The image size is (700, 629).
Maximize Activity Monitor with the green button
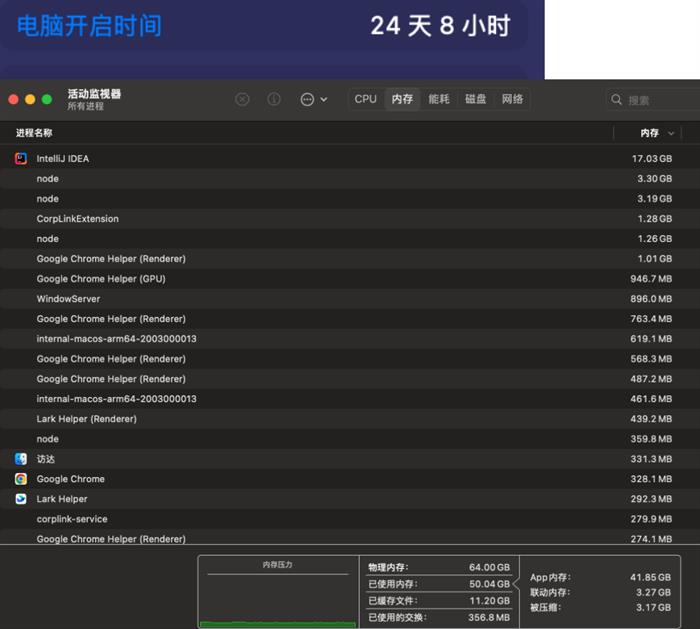coord(47,99)
